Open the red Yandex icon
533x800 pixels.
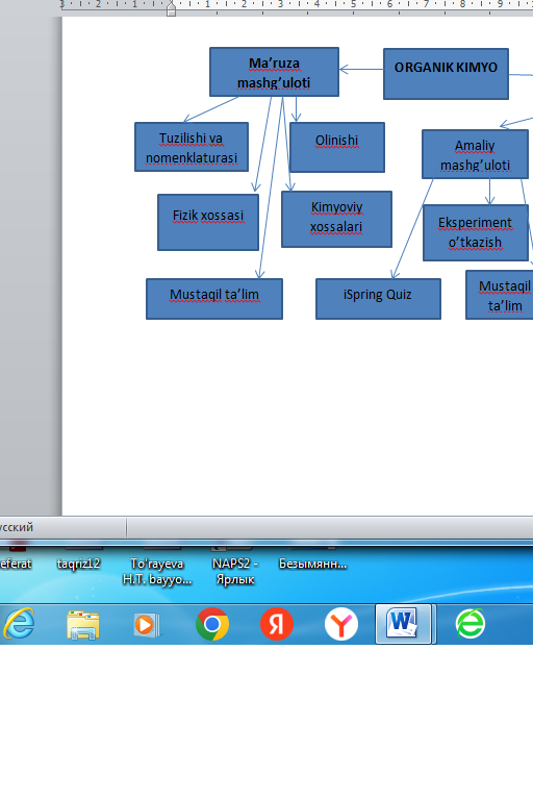[x=276, y=624]
